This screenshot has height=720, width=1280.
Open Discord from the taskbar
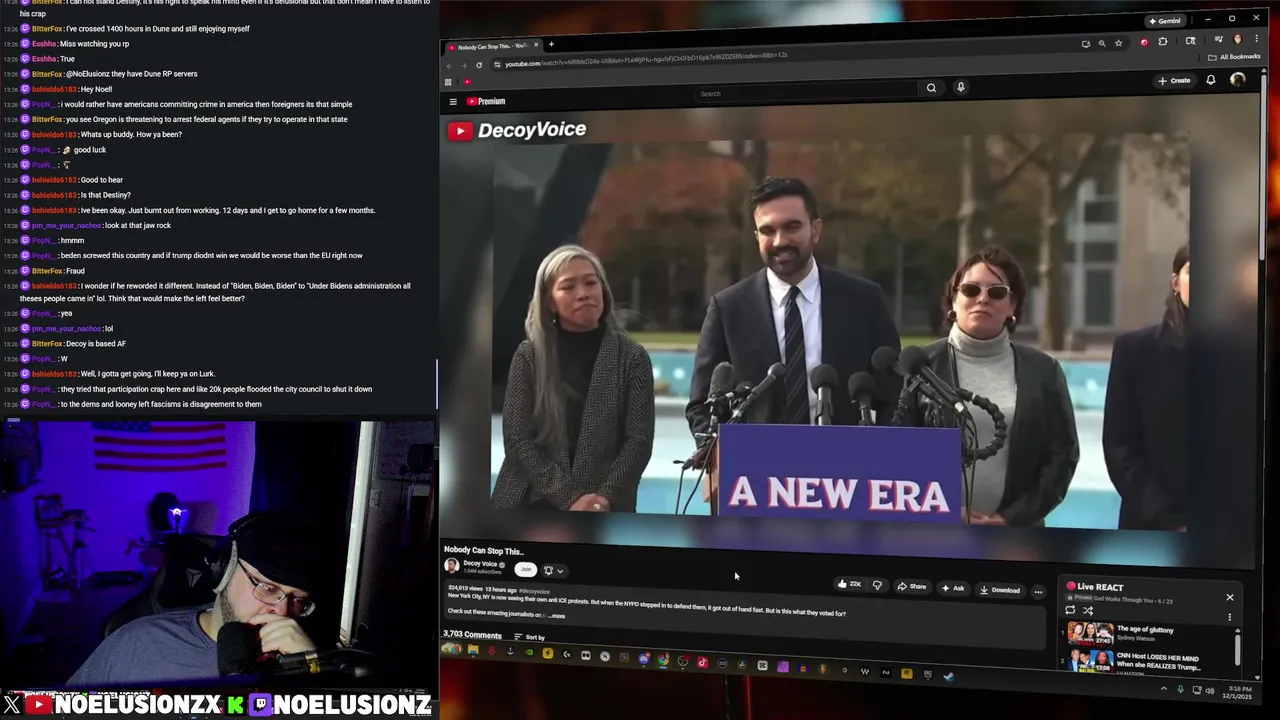[643, 659]
